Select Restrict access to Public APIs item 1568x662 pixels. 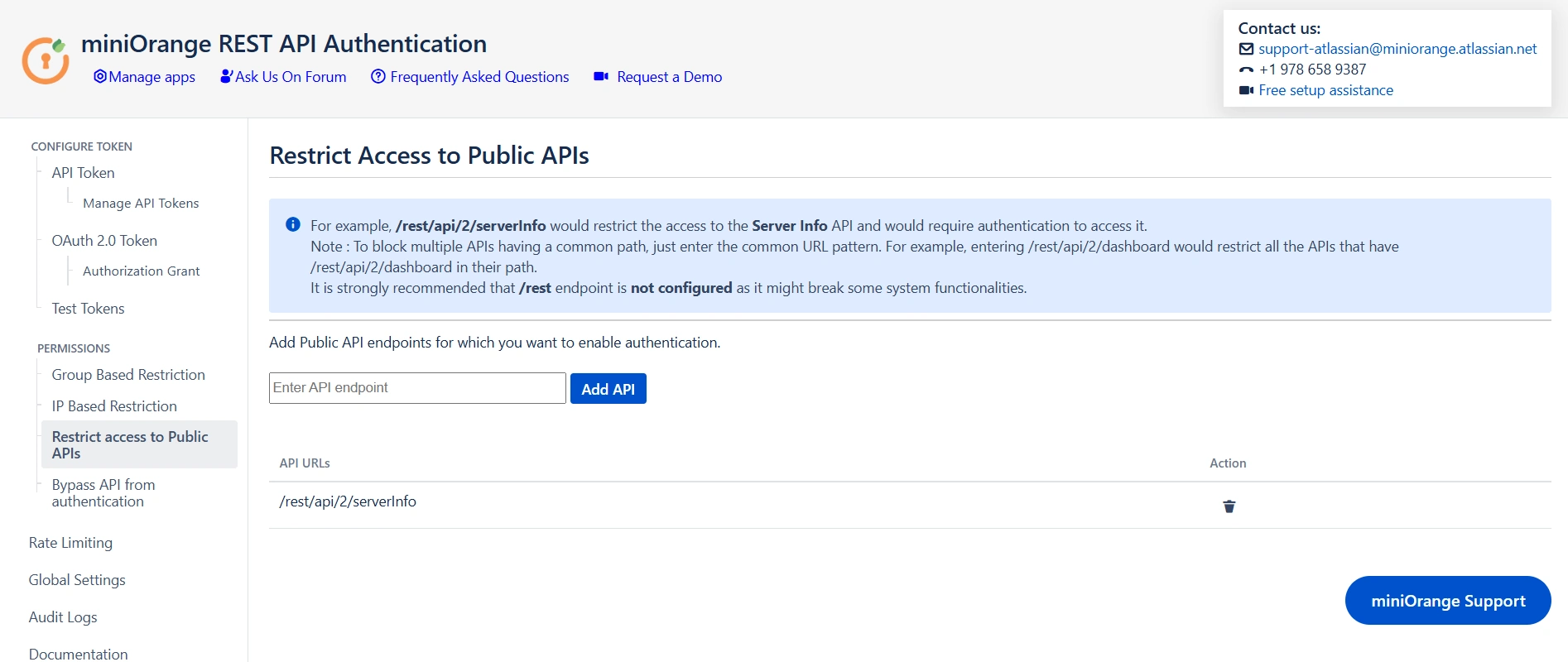point(139,444)
